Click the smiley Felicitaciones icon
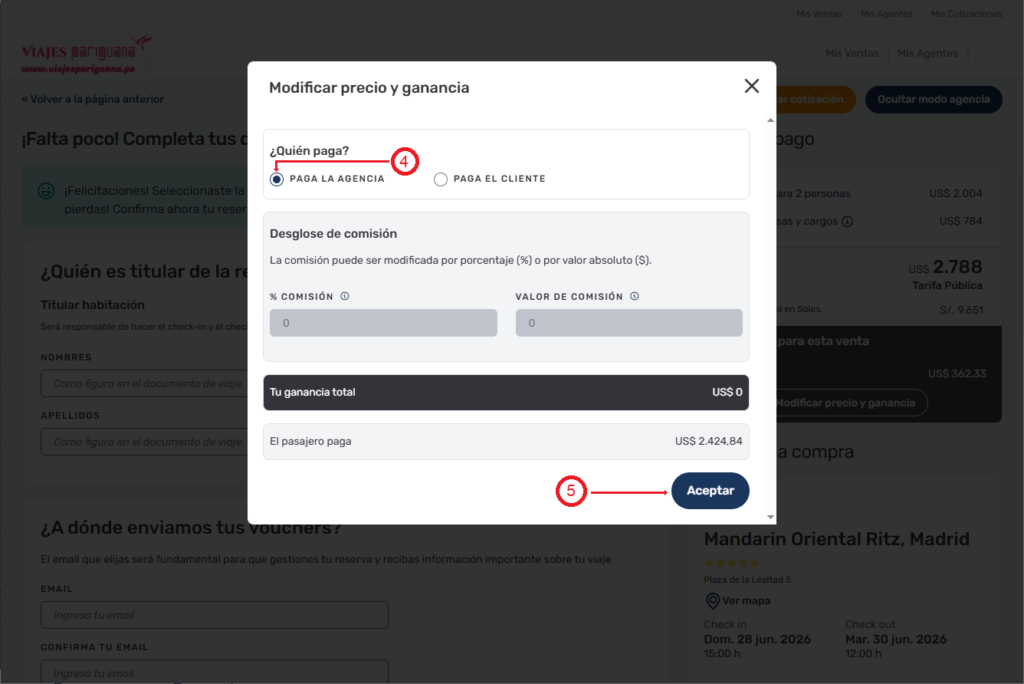The image size is (1024, 684). 46,191
